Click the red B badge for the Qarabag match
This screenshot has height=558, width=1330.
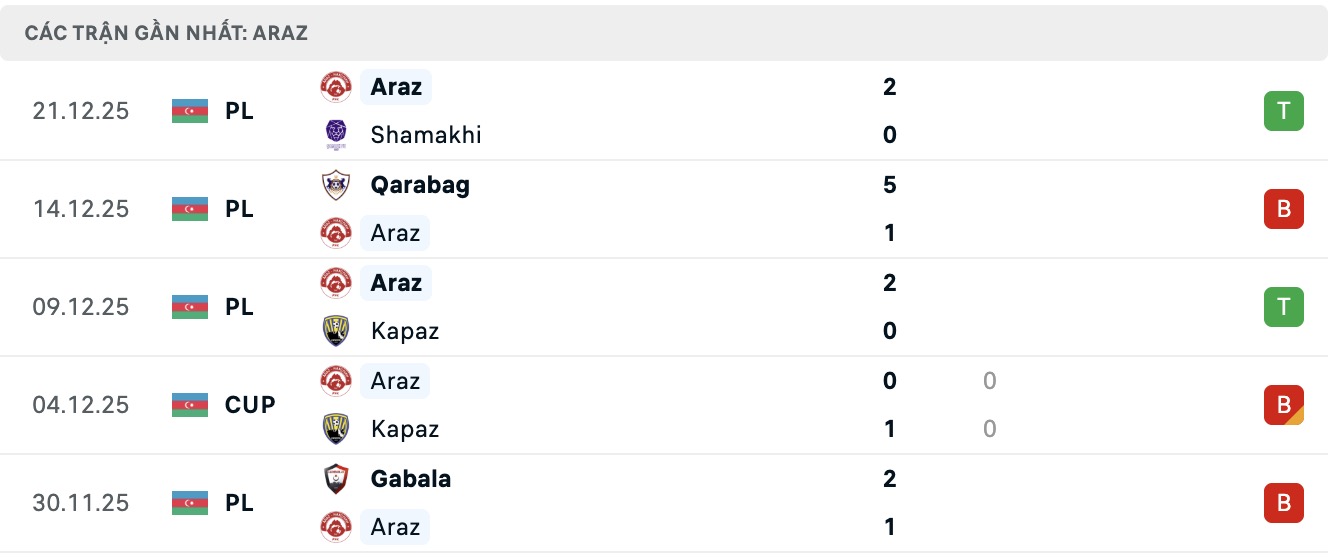coord(1283,209)
